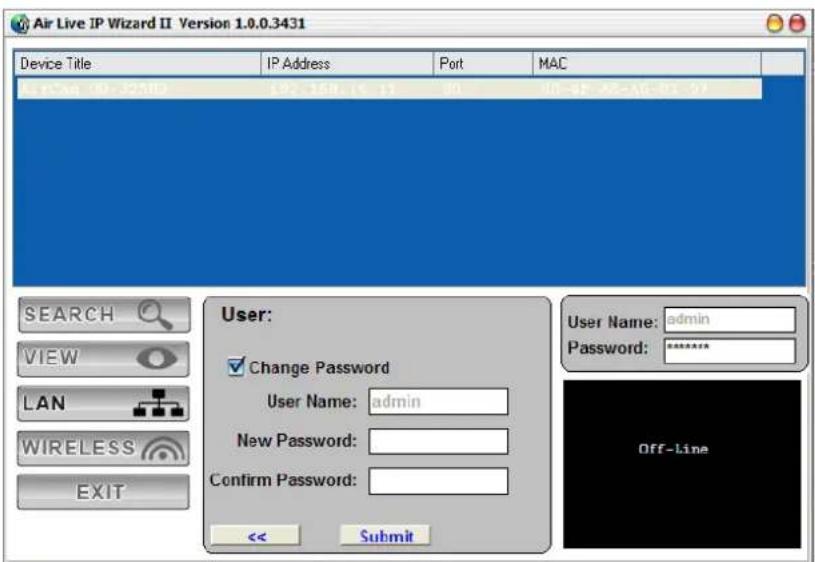
Task: Click the Air Live globe title icon
Action: click(20, 24)
